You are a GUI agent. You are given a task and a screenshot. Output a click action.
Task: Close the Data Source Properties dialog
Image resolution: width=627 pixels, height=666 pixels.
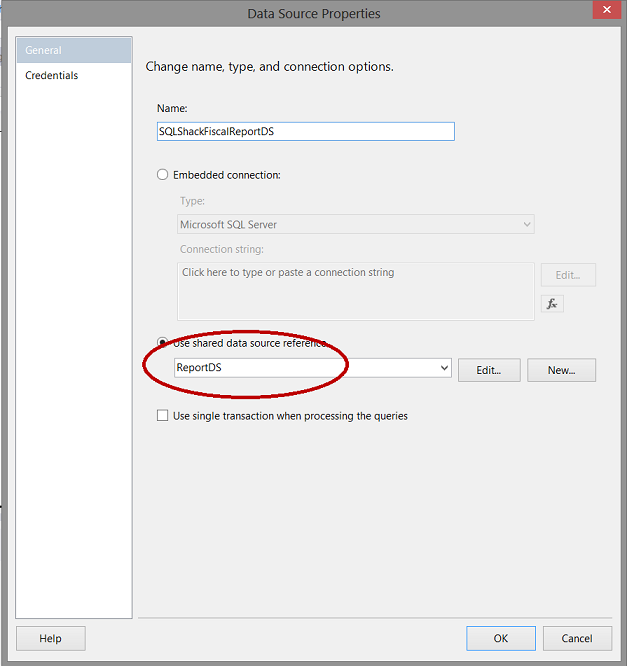(604, 11)
